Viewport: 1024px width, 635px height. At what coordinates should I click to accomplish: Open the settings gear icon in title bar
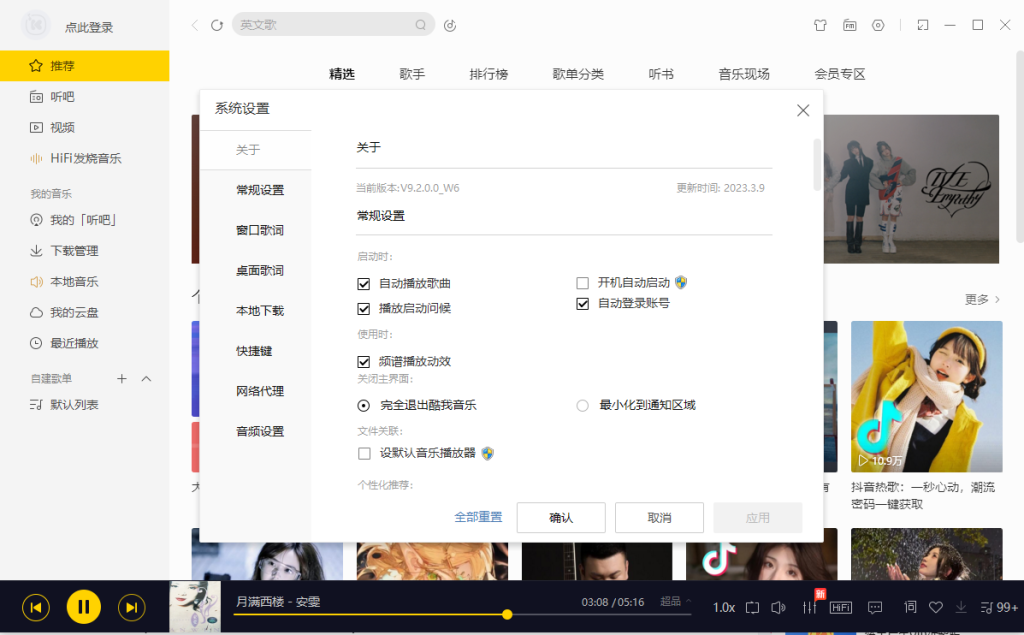pos(878,25)
